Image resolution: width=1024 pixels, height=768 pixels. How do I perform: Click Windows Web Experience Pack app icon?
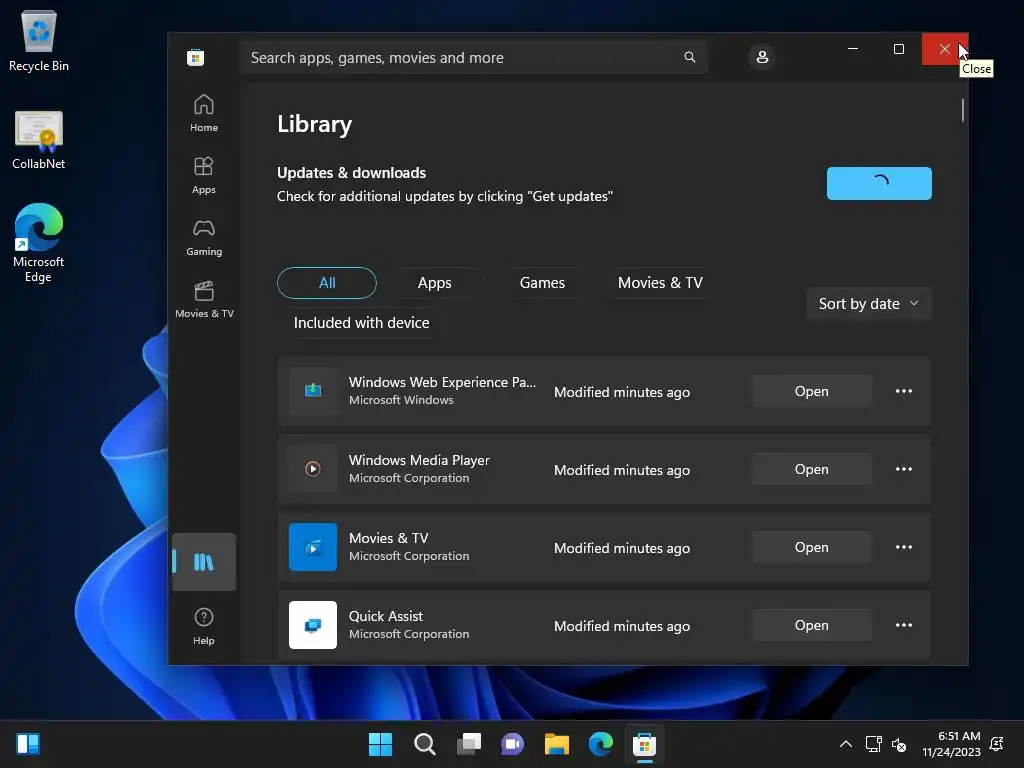coord(313,391)
